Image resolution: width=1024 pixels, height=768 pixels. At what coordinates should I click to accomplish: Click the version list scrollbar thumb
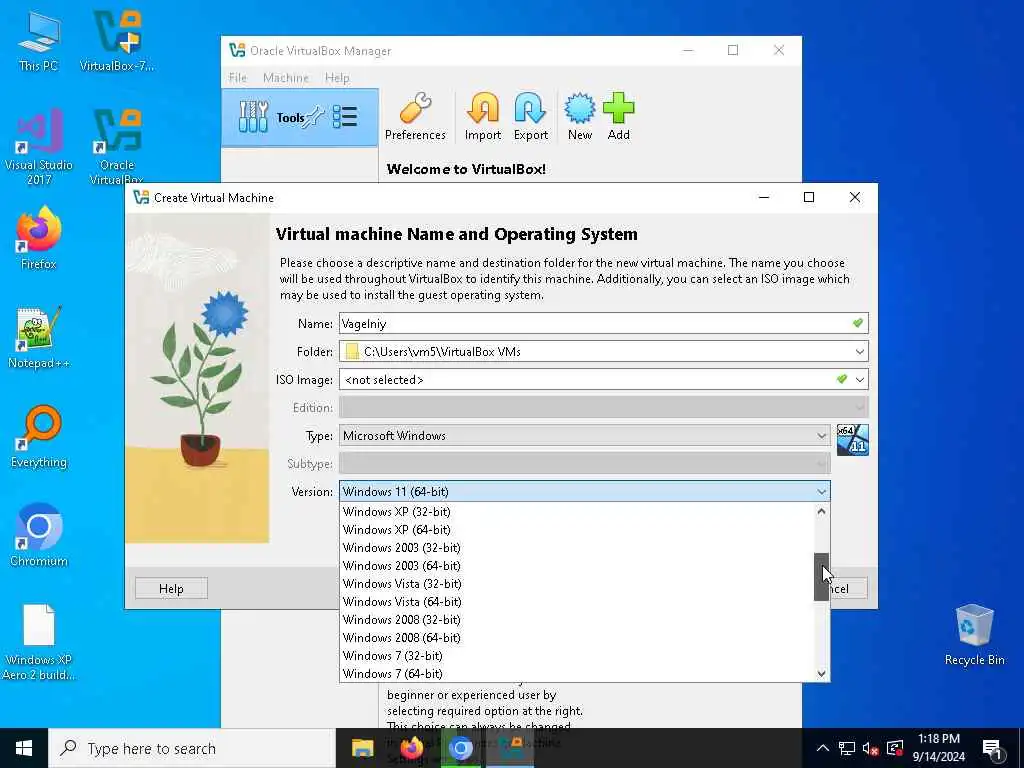pos(822,577)
